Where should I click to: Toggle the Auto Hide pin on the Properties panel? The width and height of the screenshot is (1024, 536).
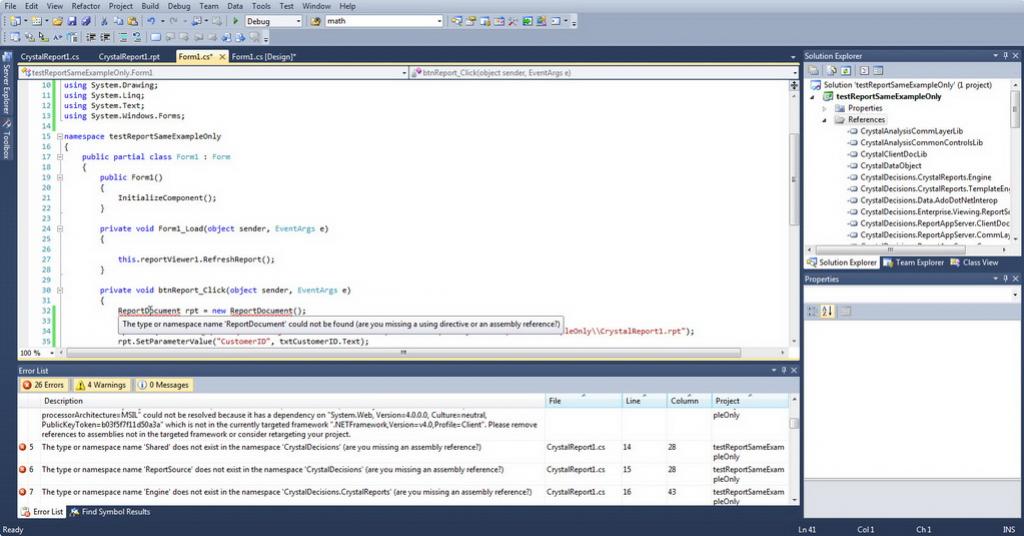pyautogui.click(x=1006, y=279)
